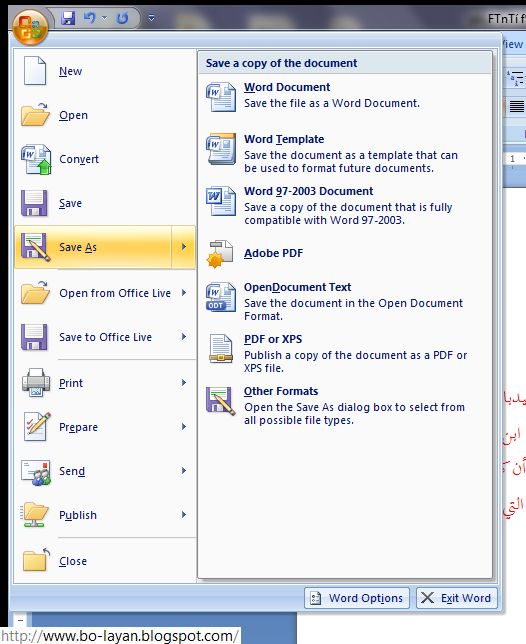
Task: Choose Save in the Office menu
Action: click(x=105, y=203)
